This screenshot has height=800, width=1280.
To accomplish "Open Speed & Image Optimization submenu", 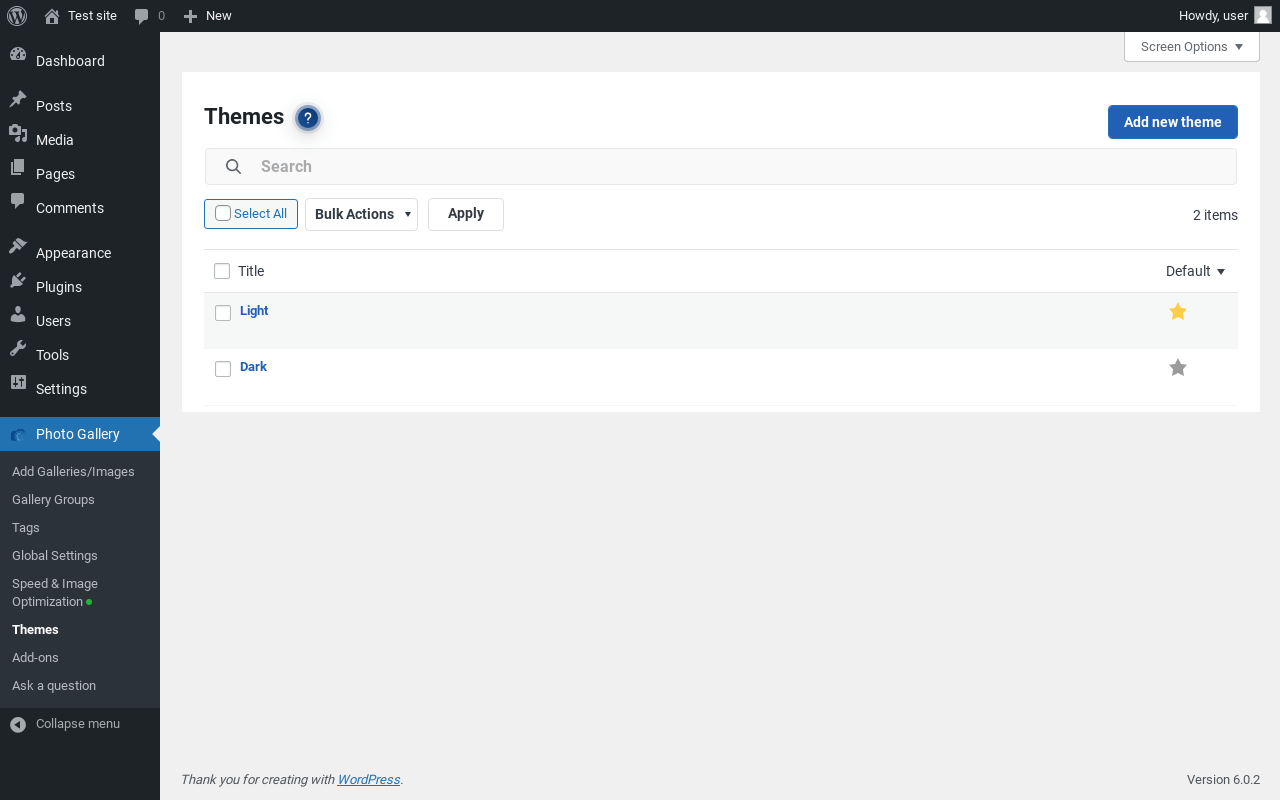I will (x=55, y=593).
